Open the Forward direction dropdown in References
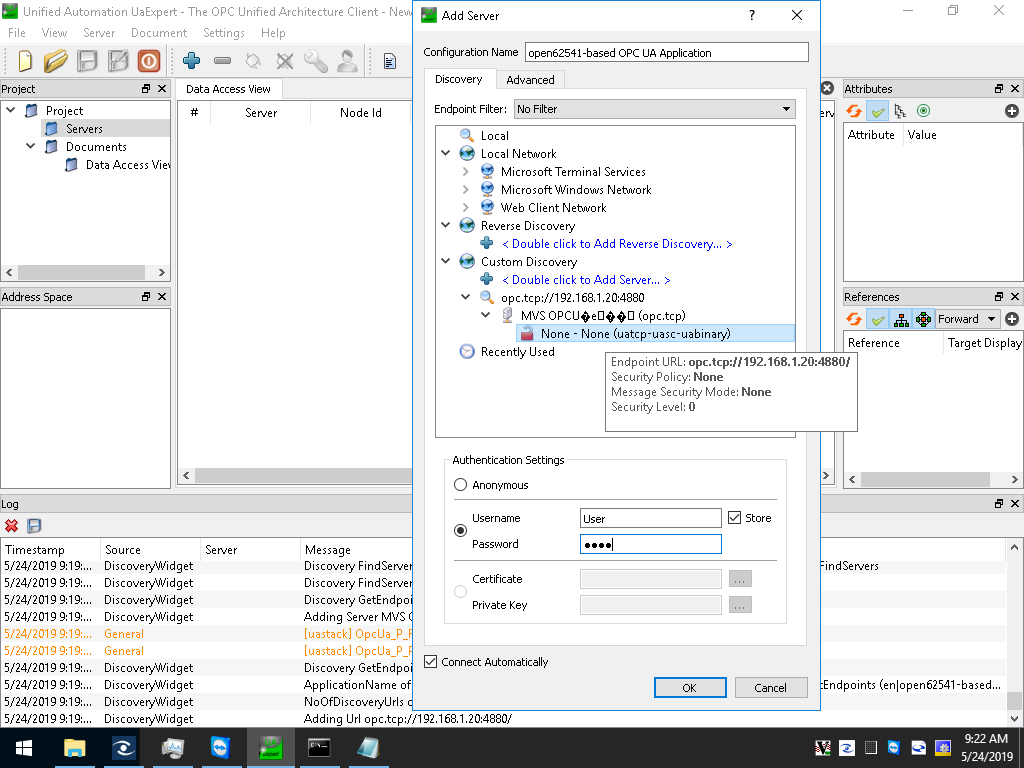Image resolution: width=1024 pixels, height=768 pixels. tap(967, 319)
